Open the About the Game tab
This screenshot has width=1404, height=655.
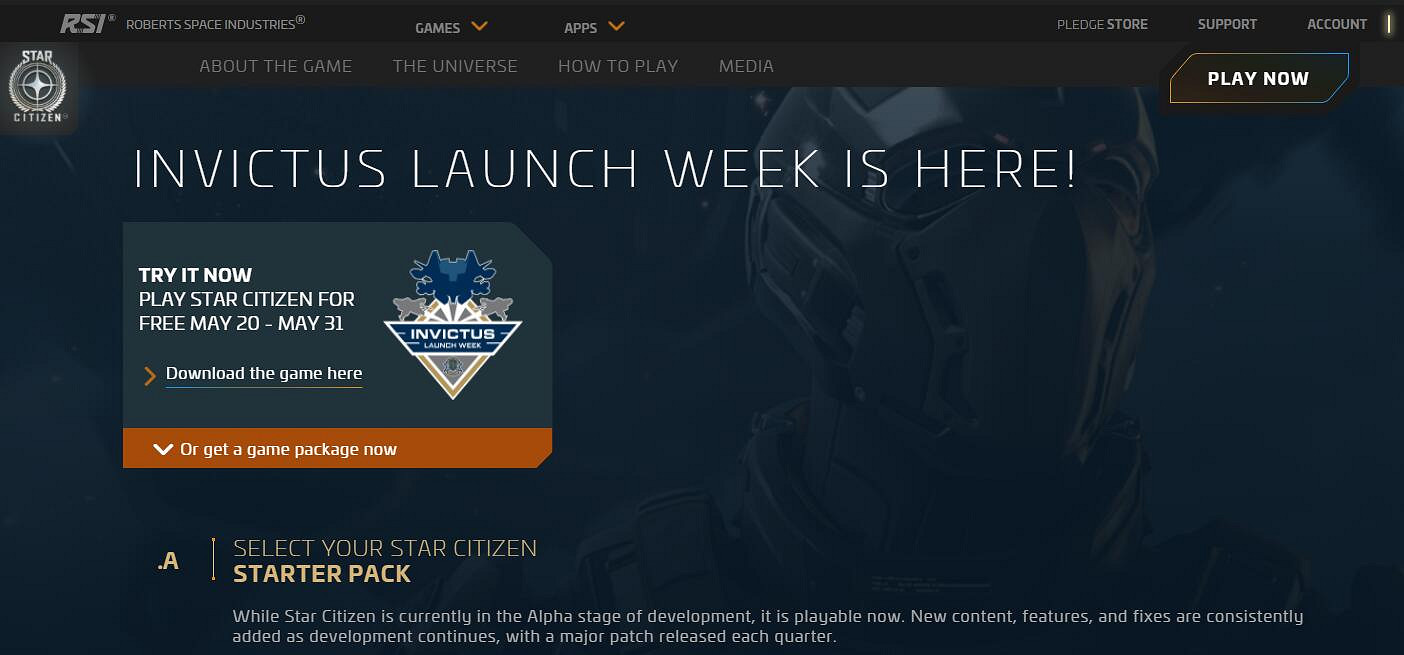[276, 66]
